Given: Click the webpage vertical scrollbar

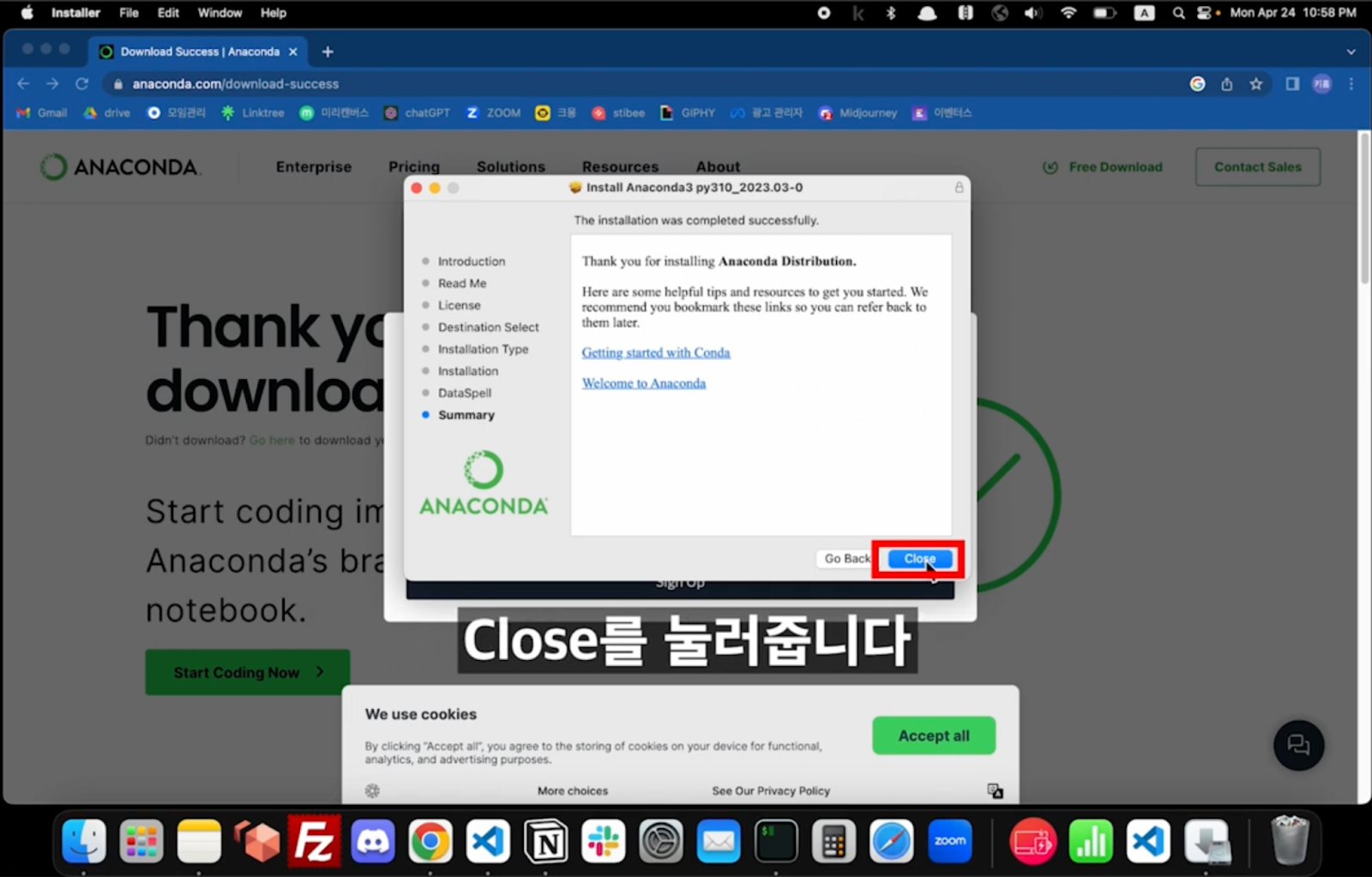Looking at the screenshot, I should pyautogui.click(x=1363, y=208).
